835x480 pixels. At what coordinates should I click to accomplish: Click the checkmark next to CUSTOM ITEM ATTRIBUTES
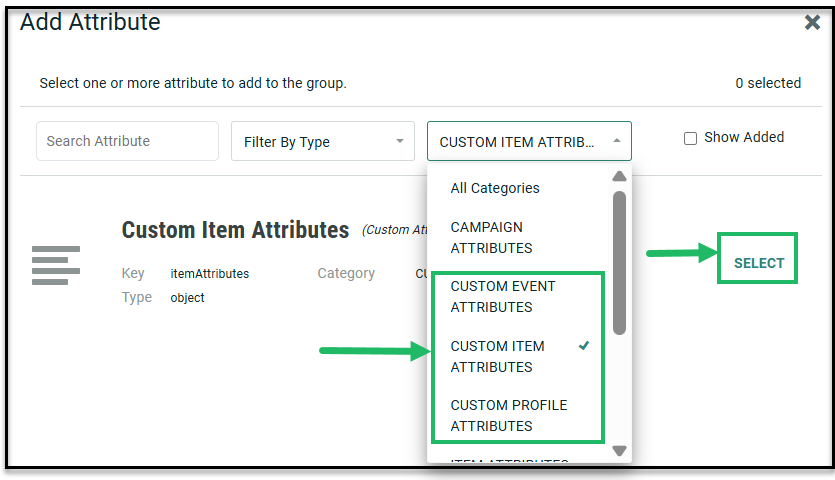tap(584, 346)
